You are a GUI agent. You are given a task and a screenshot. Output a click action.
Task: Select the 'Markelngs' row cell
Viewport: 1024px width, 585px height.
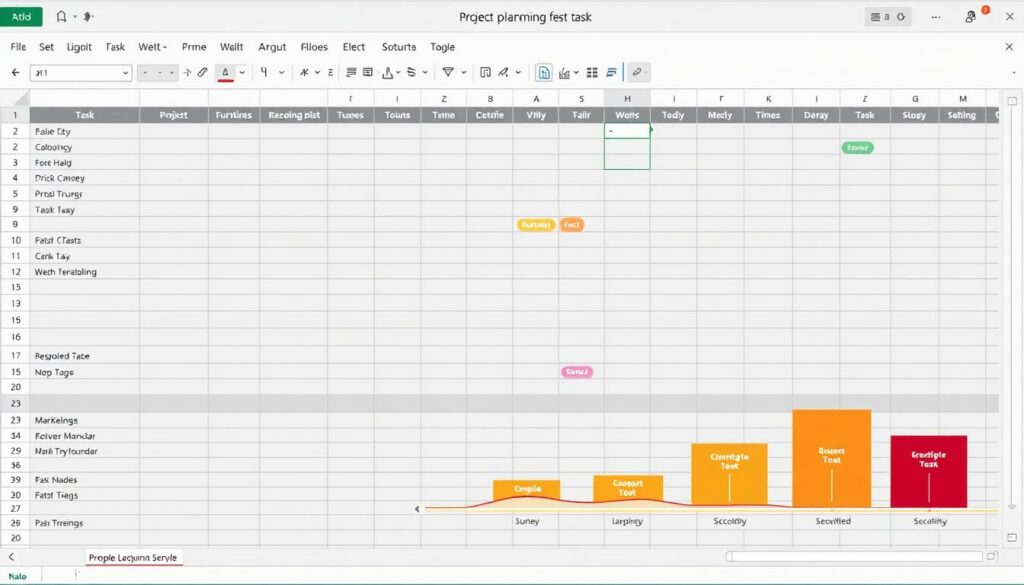[x=84, y=420]
